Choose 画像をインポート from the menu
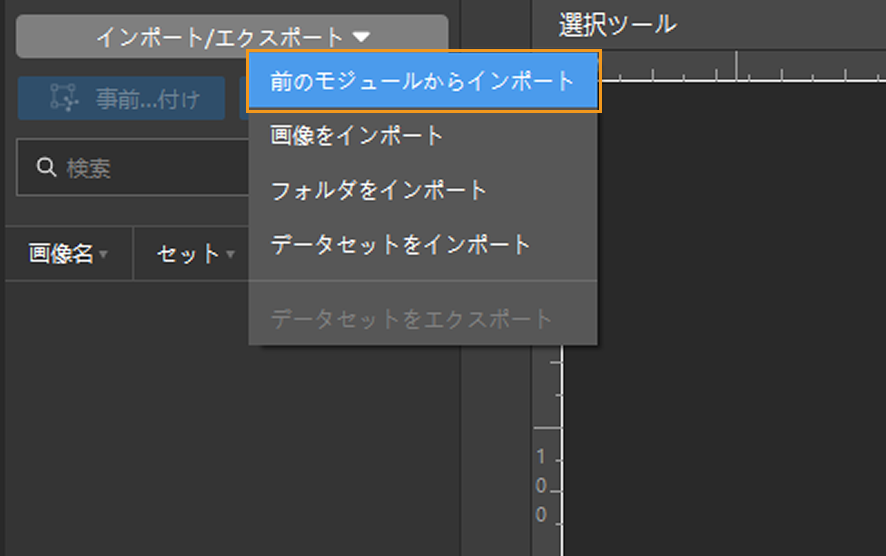Image resolution: width=886 pixels, height=556 pixels. (423, 136)
